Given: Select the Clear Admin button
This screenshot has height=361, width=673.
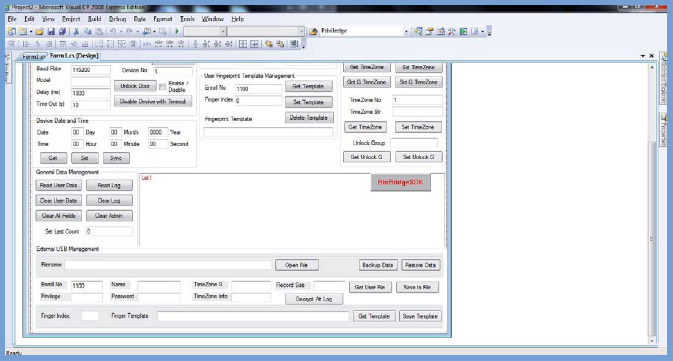Looking at the screenshot, I should point(109,216).
